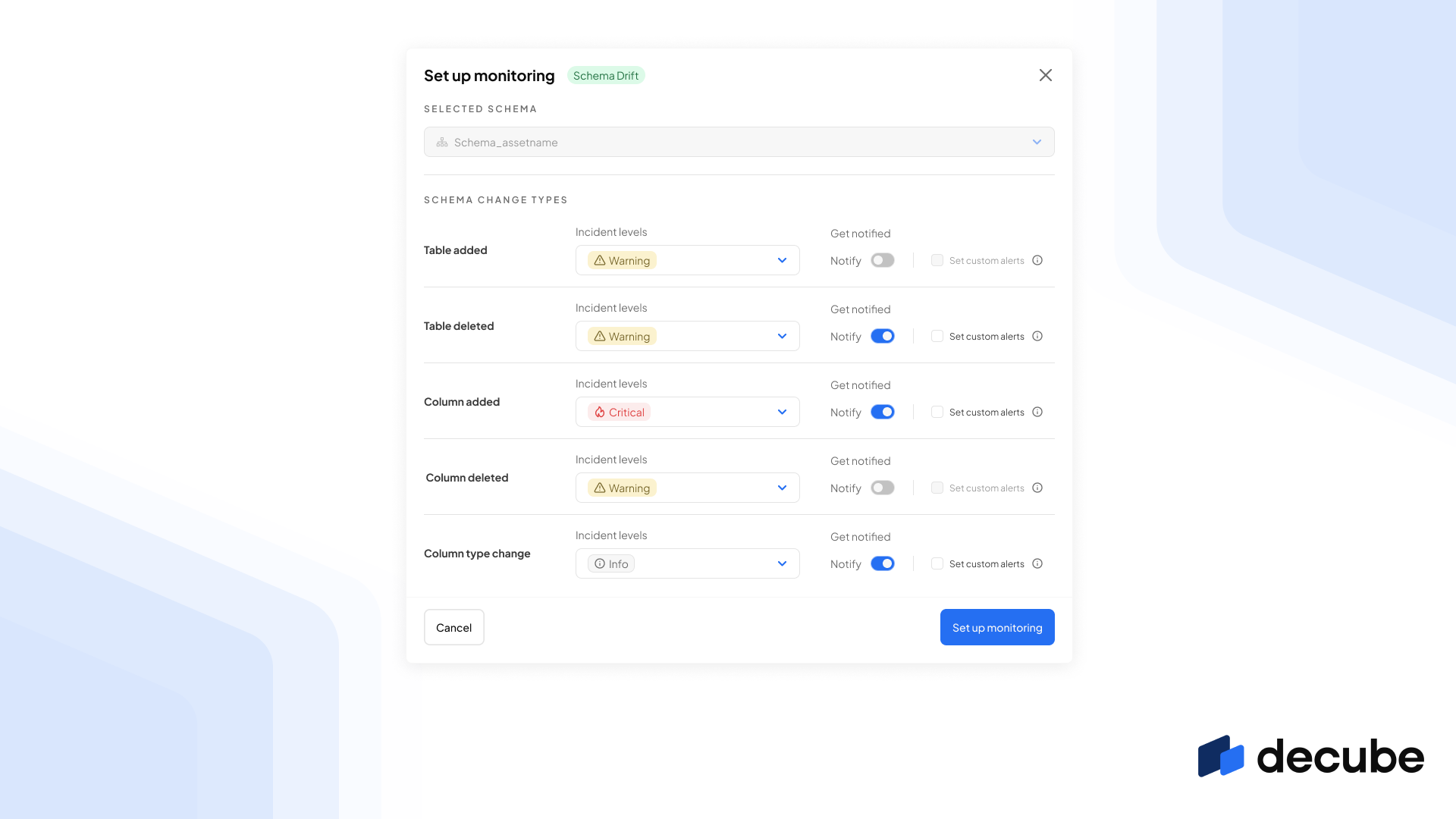The height and width of the screenshot is (819, 1456).
Task: Click the Schema Change Types heading
Action: [496, 200]
